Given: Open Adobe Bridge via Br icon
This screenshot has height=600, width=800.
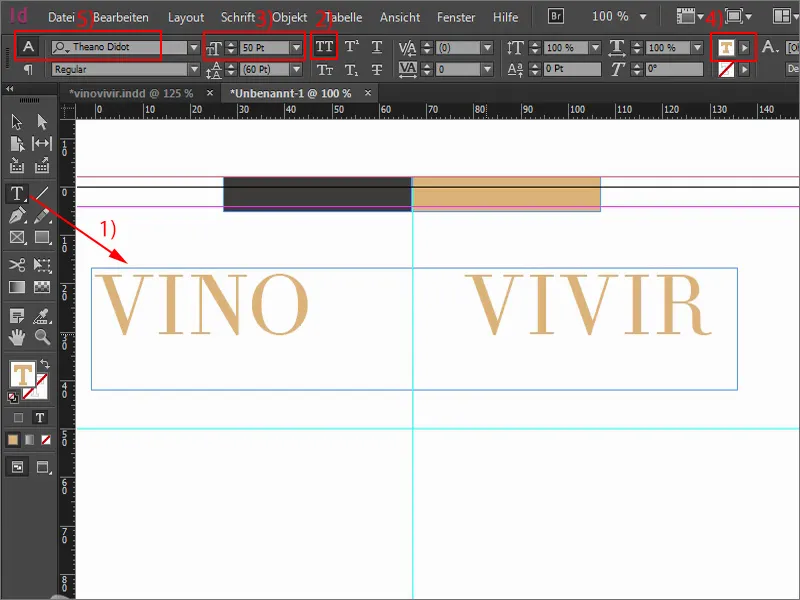Looking at the screenshot, I should click(556, 16).
